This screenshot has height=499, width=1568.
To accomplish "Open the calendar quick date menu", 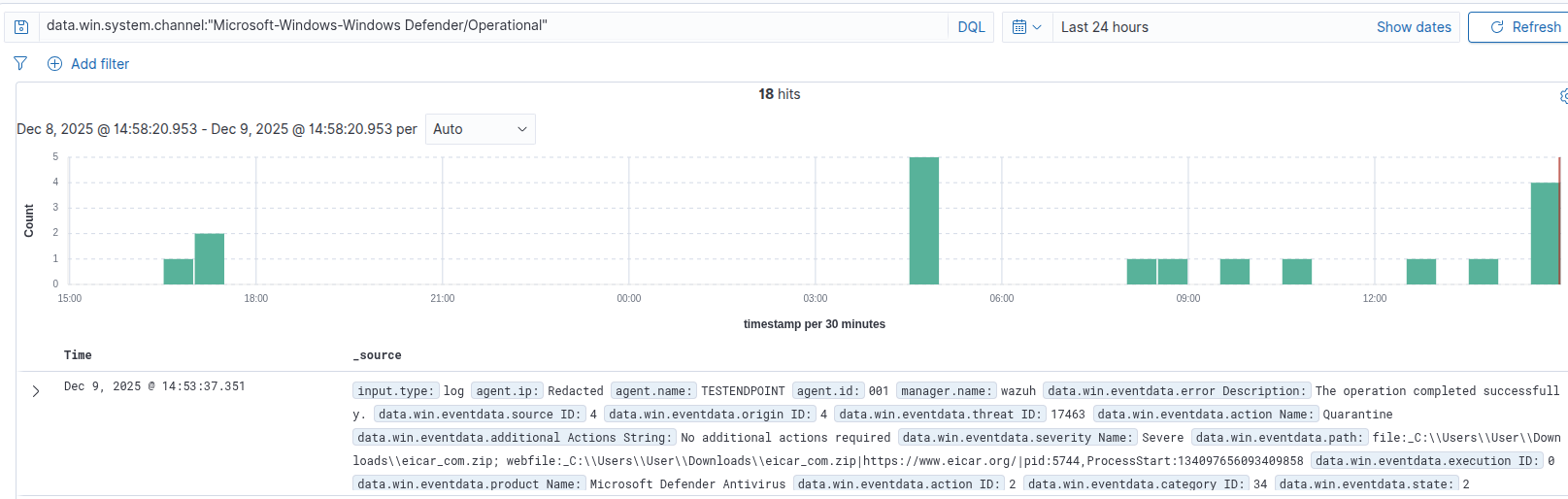I will click(1026, 27).
